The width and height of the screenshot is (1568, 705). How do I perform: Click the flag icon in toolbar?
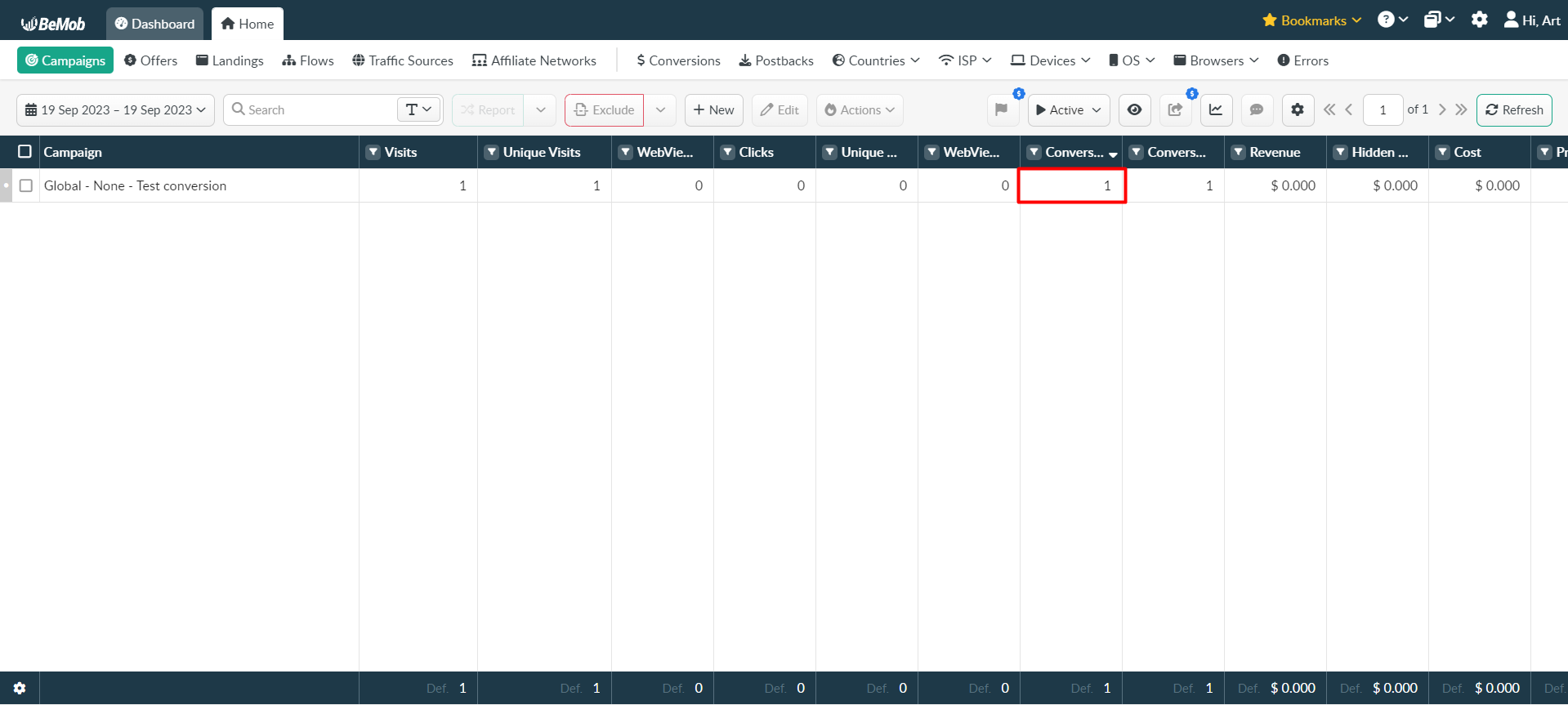click(1001, 109)
